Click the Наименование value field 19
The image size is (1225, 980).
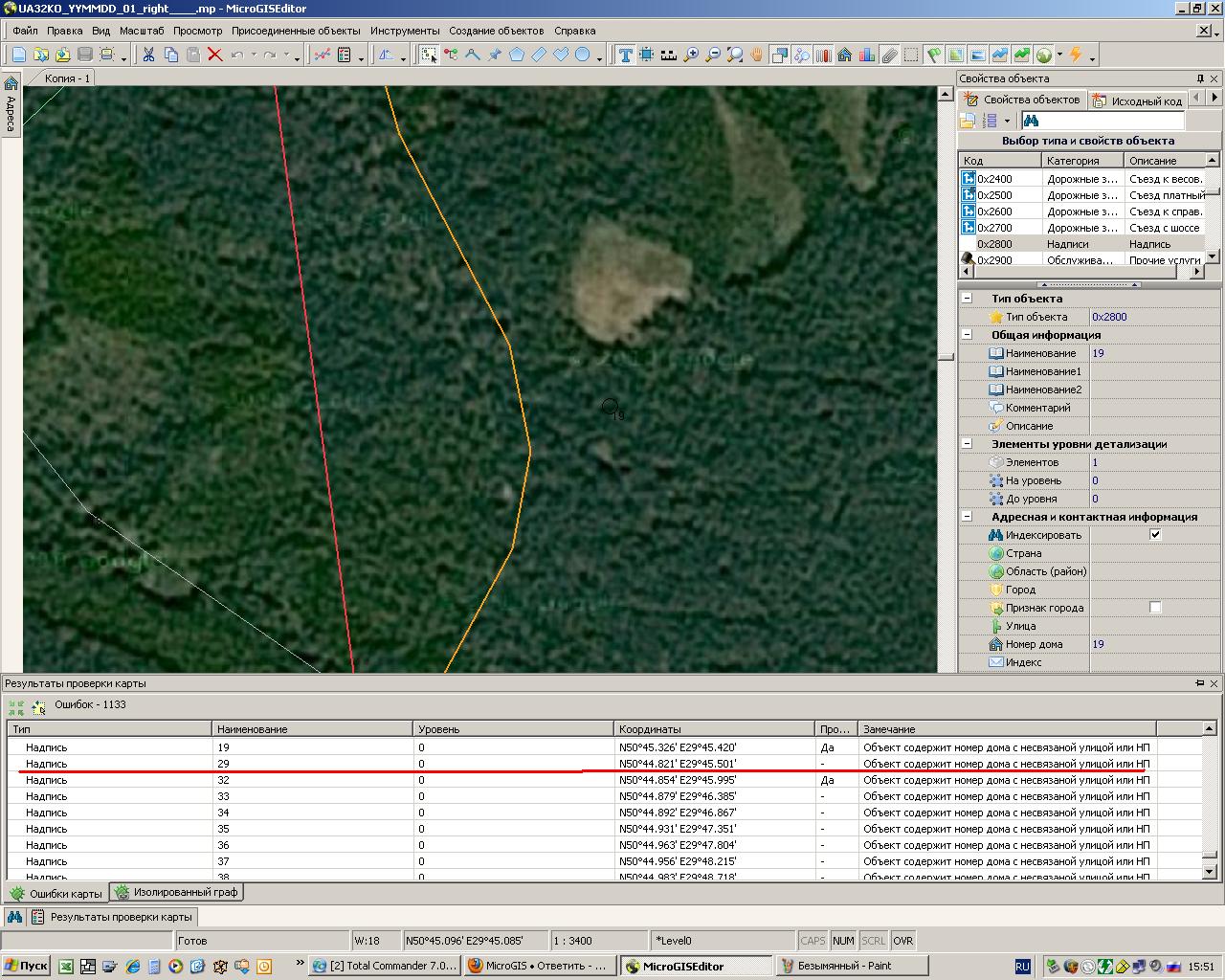point(1153,353)
